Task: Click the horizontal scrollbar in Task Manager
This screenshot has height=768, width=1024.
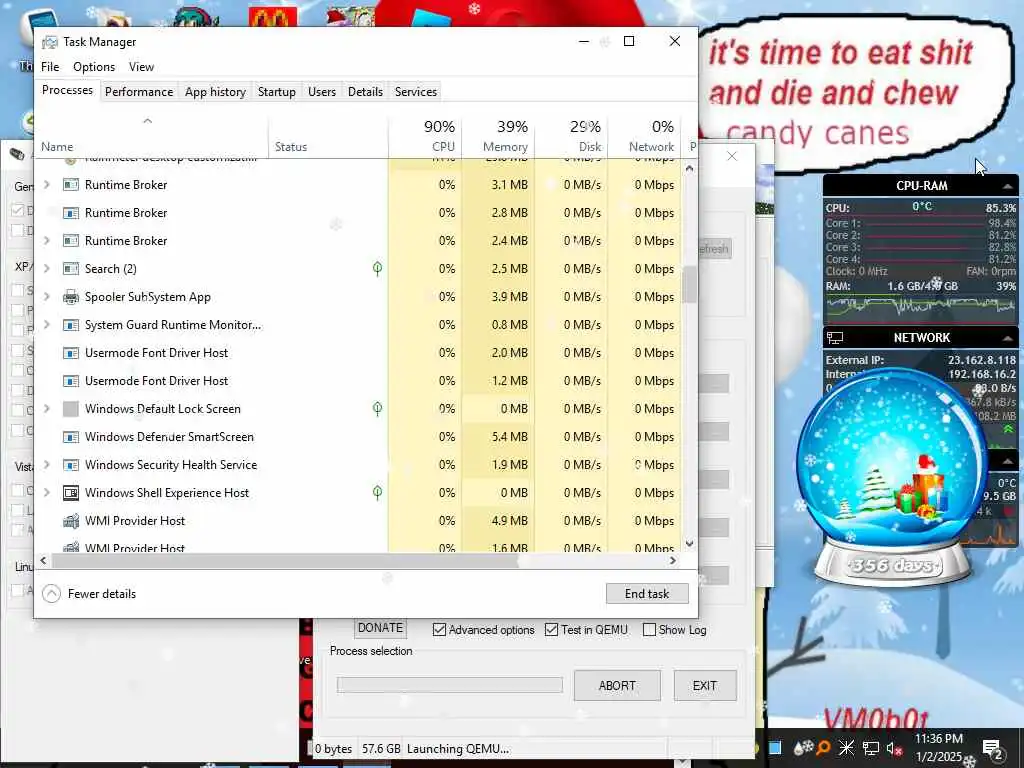Action: (x=285, y=560)
